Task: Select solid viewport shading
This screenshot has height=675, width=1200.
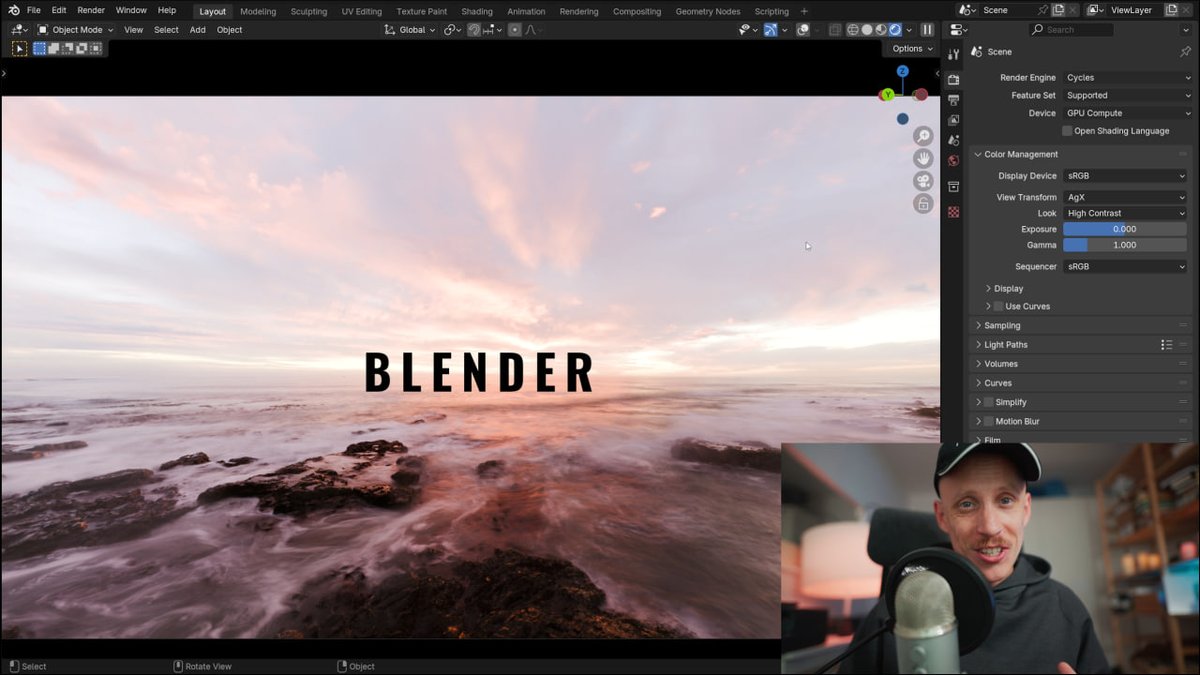Action: pyautogui.click(x=867, y=30)
